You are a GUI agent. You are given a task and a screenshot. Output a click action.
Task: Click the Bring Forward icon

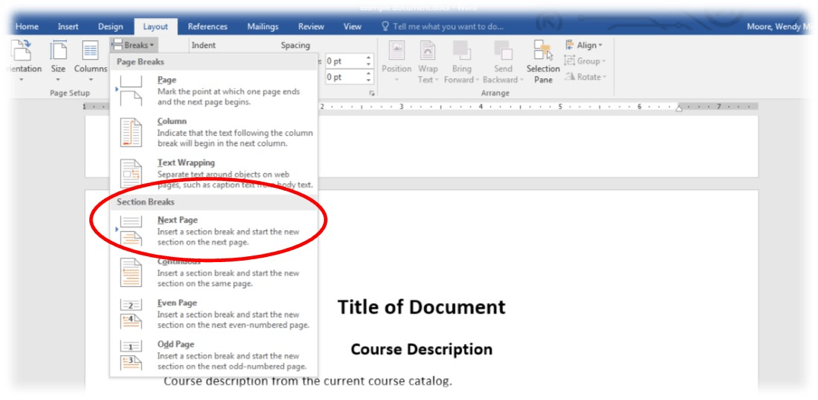(x=462, y=60)
